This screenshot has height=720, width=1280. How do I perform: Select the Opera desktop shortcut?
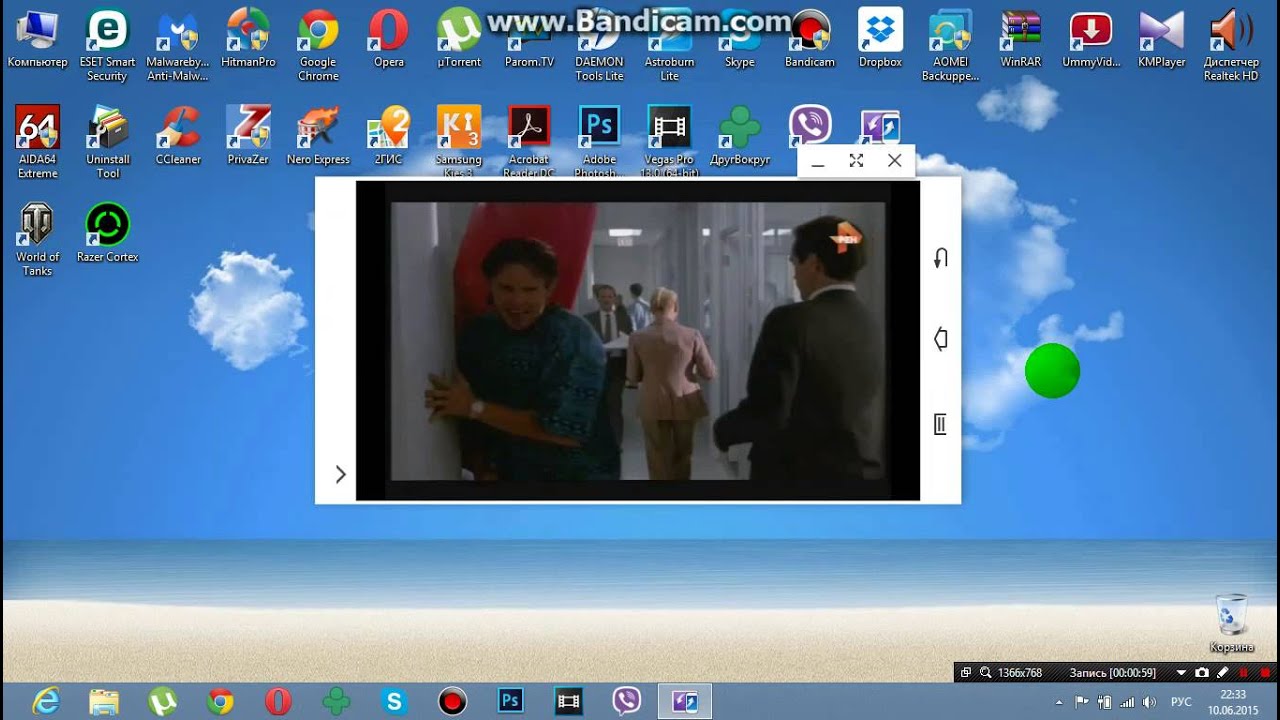pyautogui.click(x=389, y=40)
